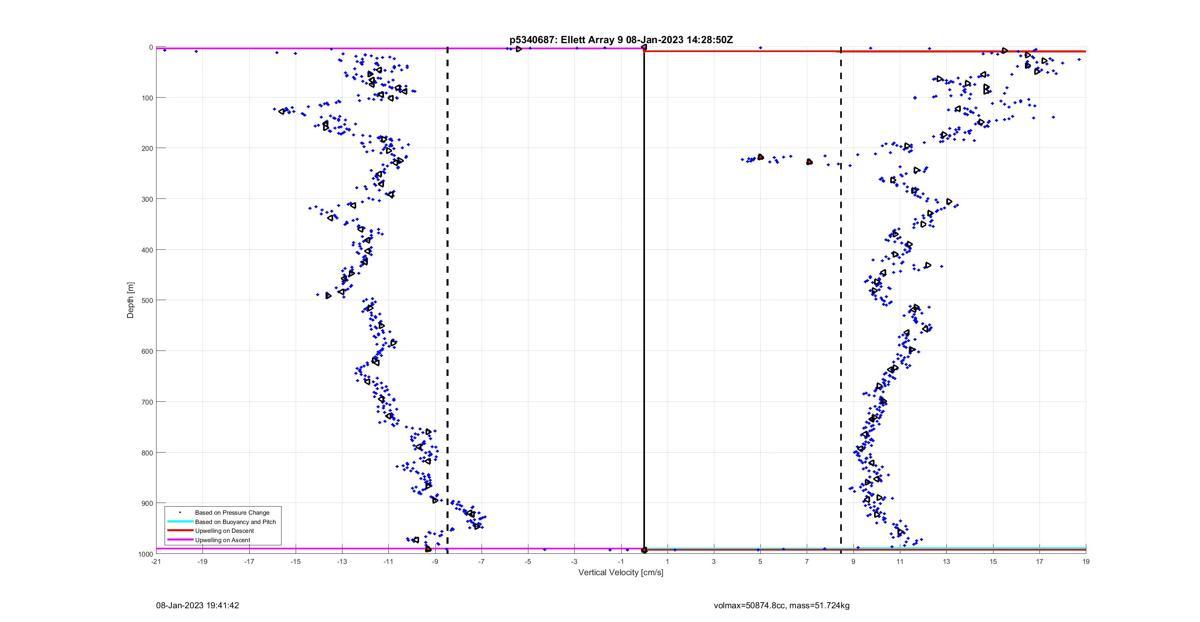Viewport: 1200px width, 622px height.
Task: Click x-axis tick label '3'
Action: [714, 561]
